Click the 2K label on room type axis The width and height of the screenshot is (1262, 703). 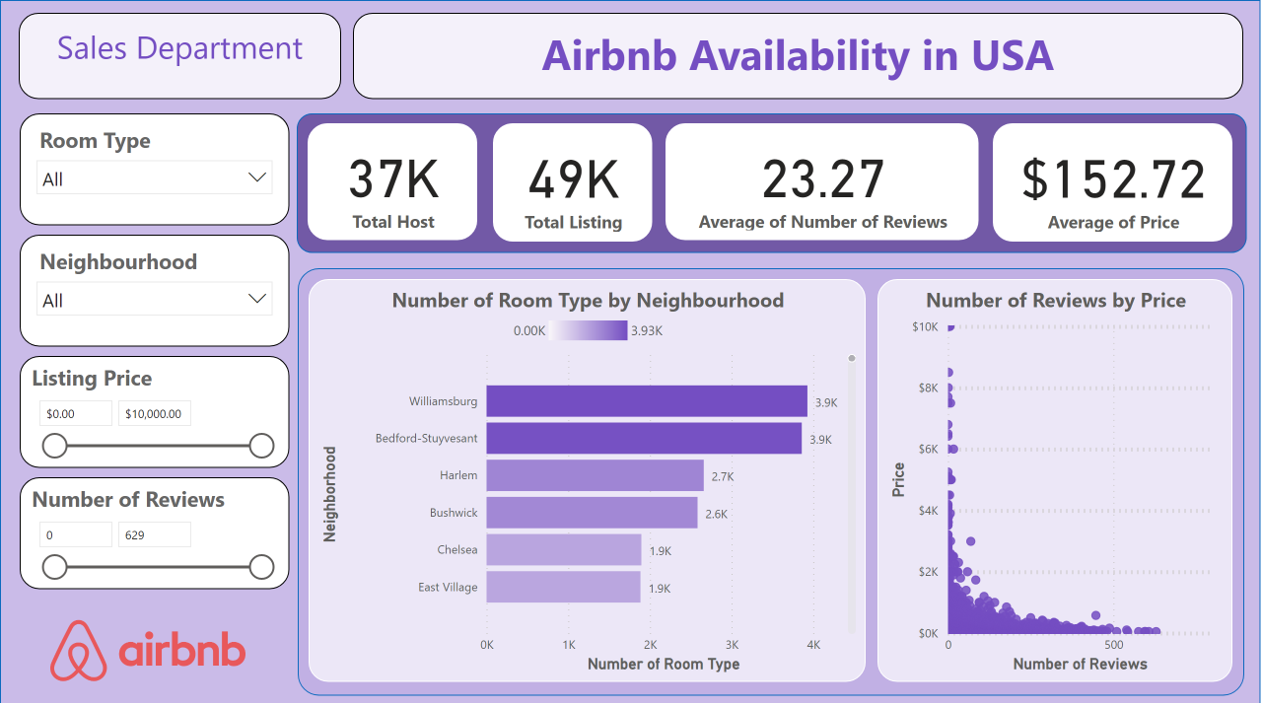coord(650,645)
